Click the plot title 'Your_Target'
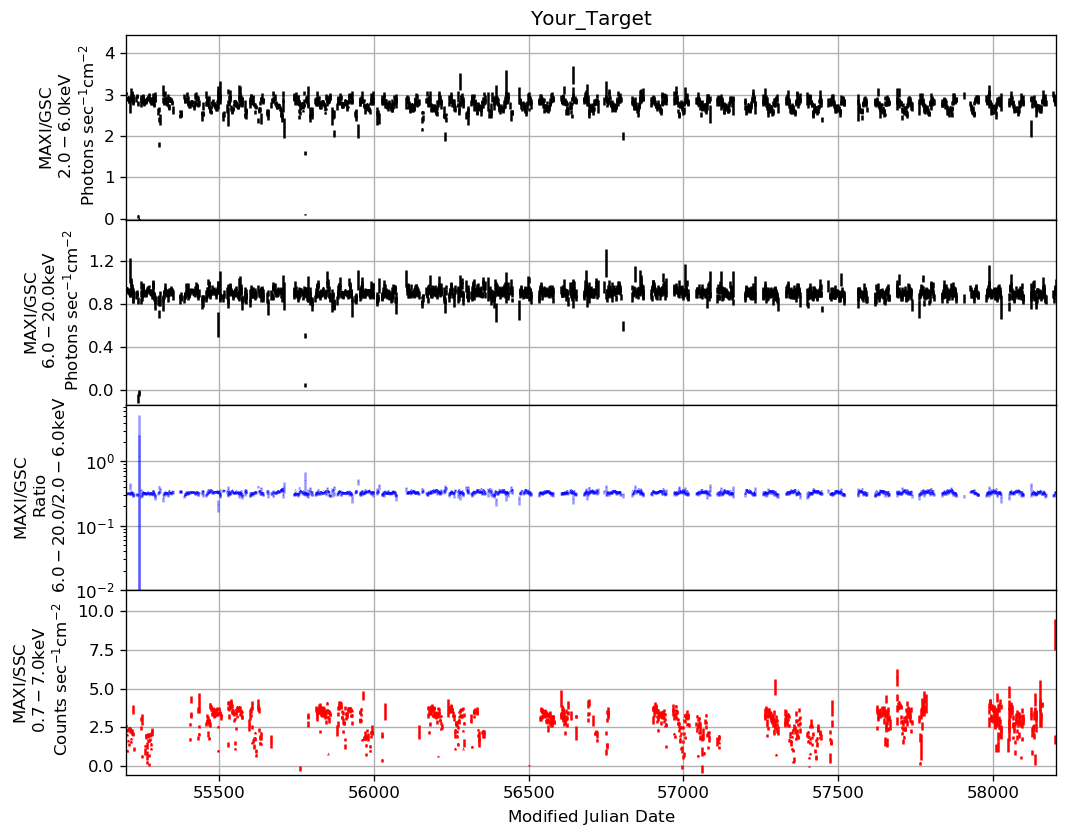Viewport: 1071px width, 839px height. point(591,18)
